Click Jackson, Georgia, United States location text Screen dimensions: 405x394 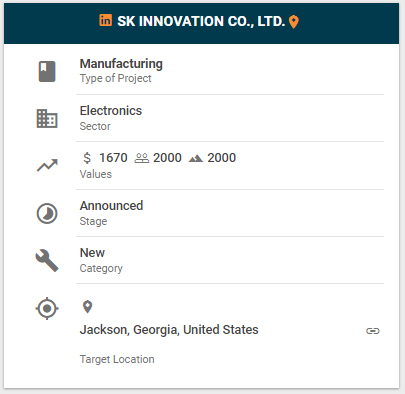point(169,330)
